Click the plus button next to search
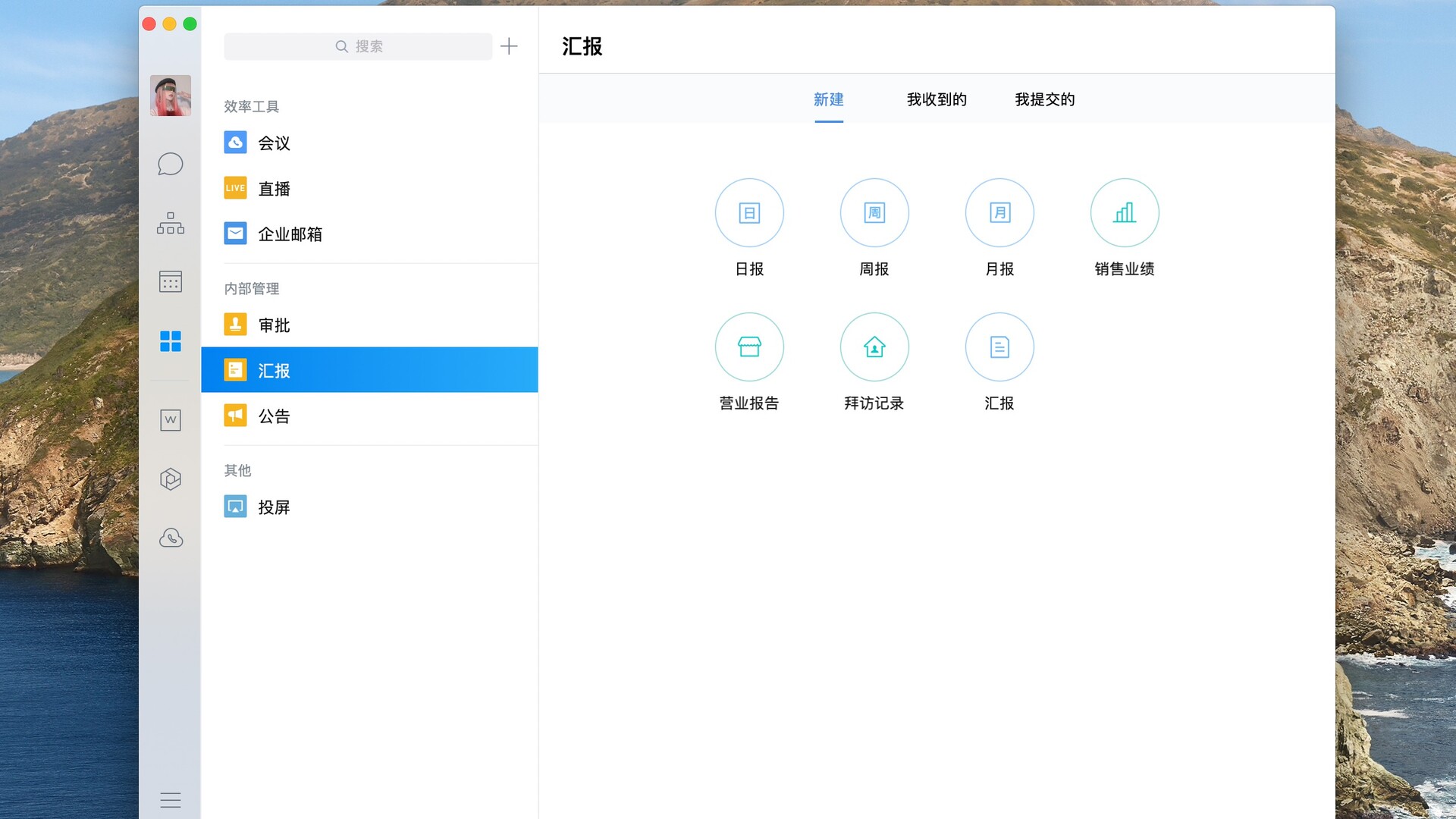 (509, 46)
